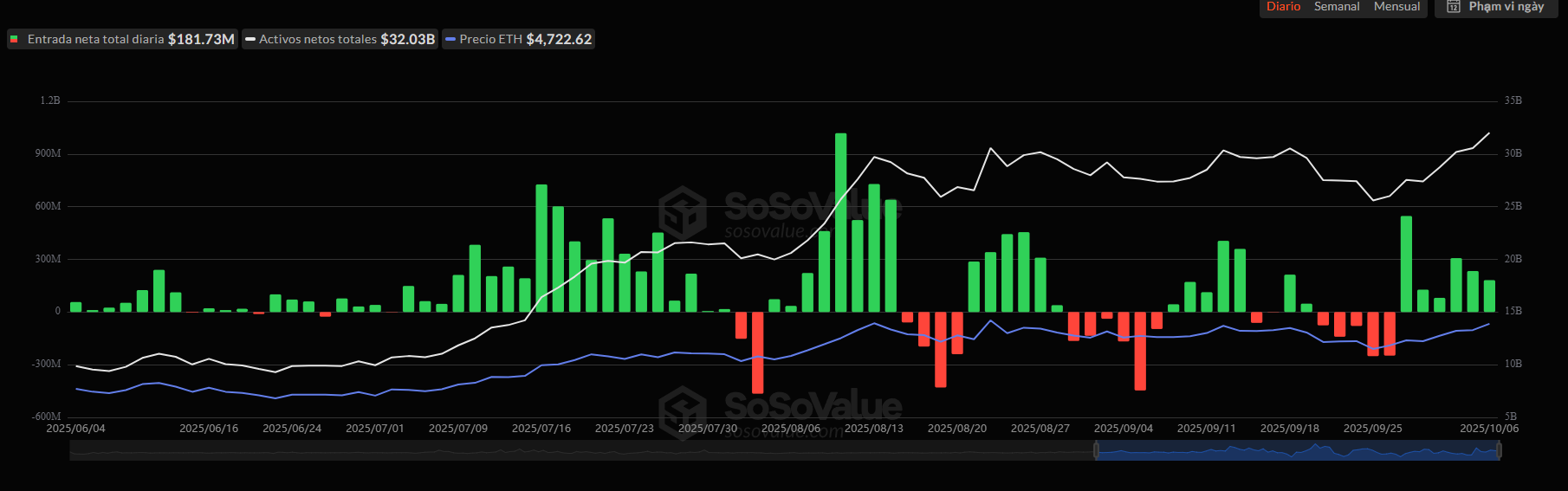Click the right handle of the range navigator
Viewport: 1568px width, 491px height.
1499,450
